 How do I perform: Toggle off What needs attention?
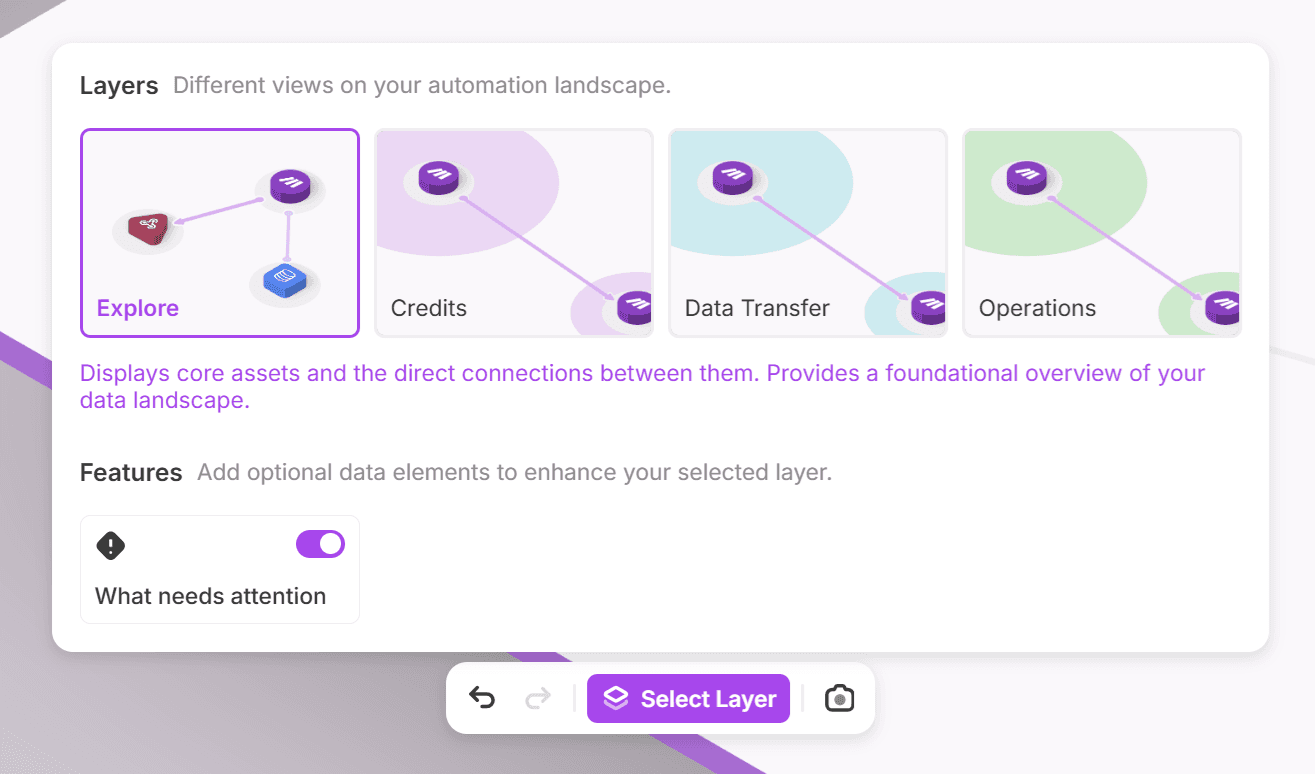[320, 544]
